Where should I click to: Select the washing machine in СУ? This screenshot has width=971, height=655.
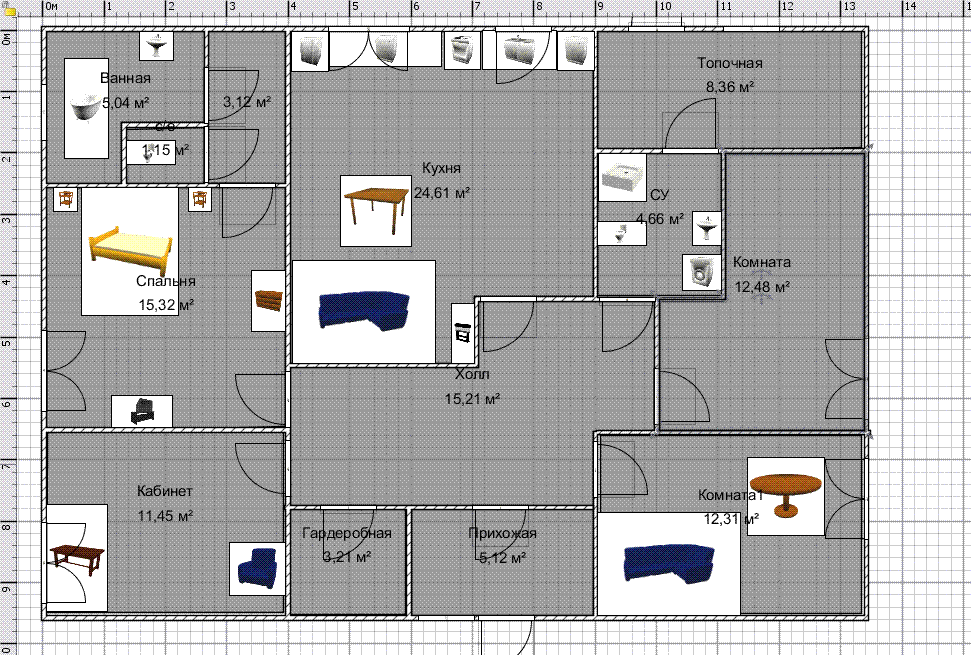point(702,272)
